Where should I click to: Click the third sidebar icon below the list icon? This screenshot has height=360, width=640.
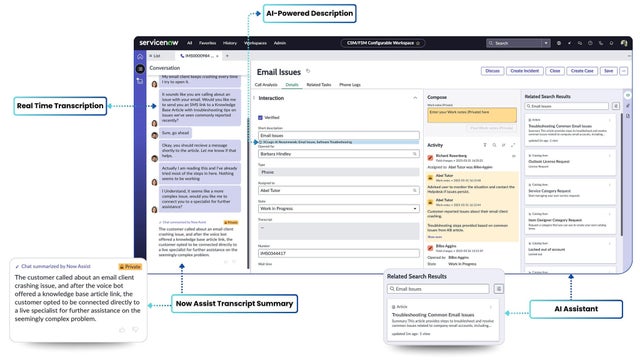coord(140,81)
